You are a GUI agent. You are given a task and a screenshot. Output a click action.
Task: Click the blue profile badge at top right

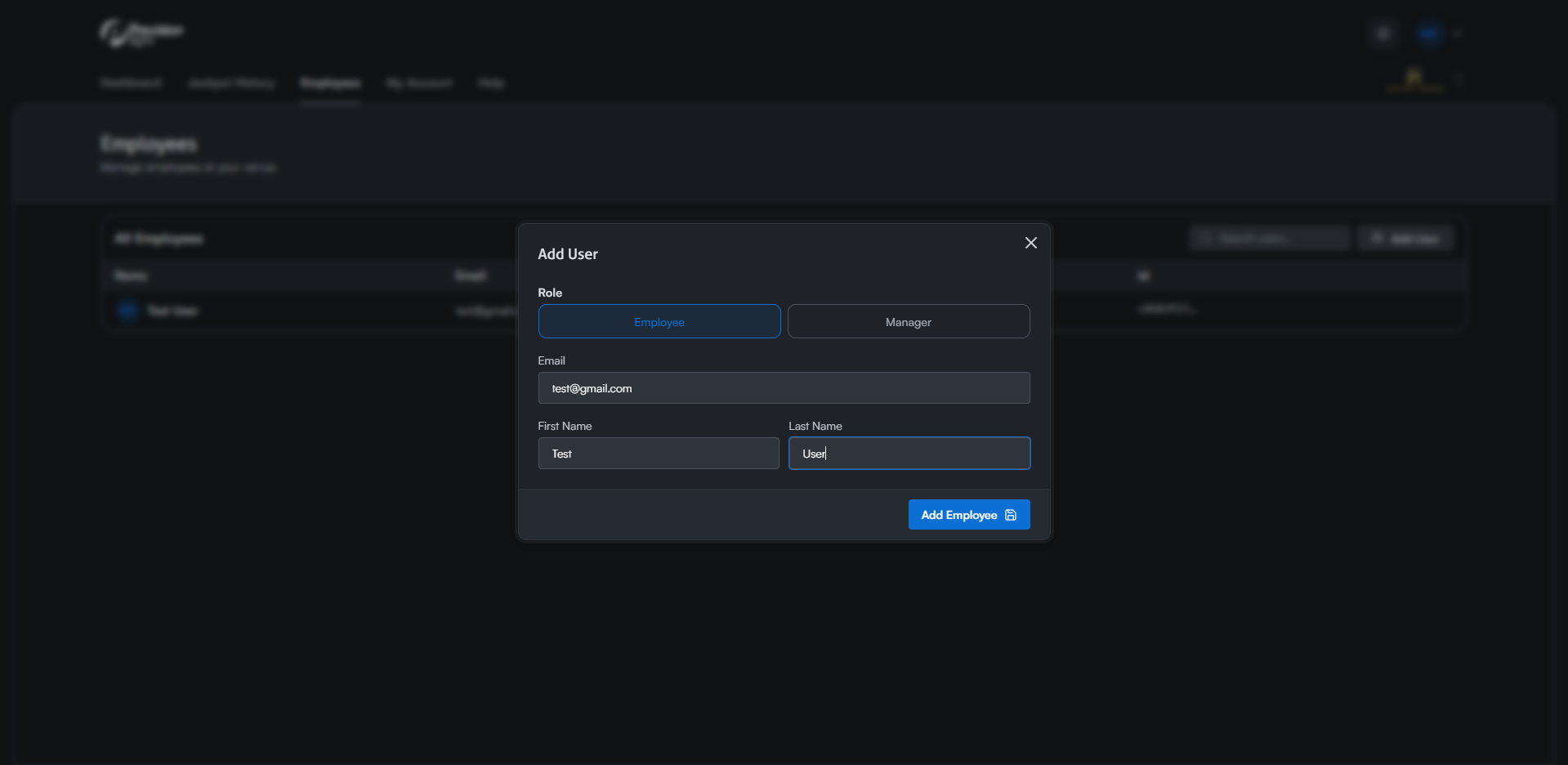[x=1428, y=34]
